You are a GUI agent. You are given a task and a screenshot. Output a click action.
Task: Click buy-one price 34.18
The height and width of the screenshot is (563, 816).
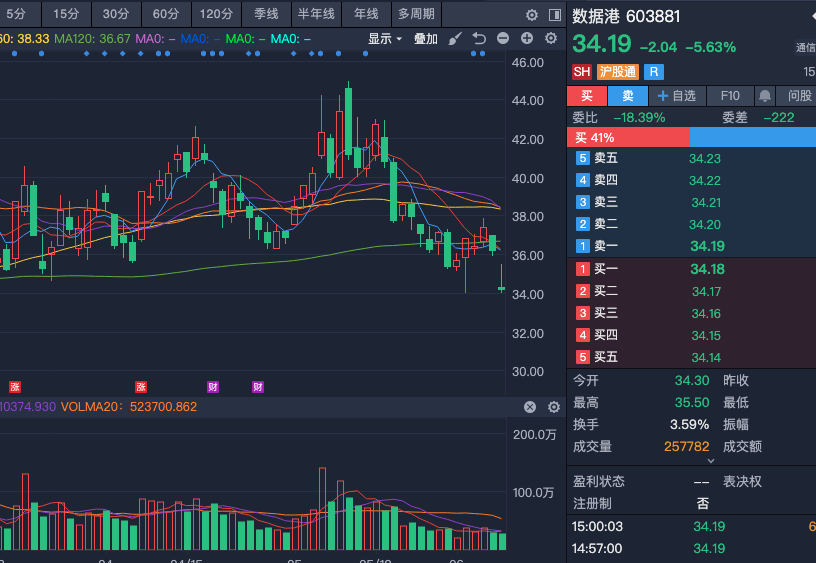click(707, 269)
